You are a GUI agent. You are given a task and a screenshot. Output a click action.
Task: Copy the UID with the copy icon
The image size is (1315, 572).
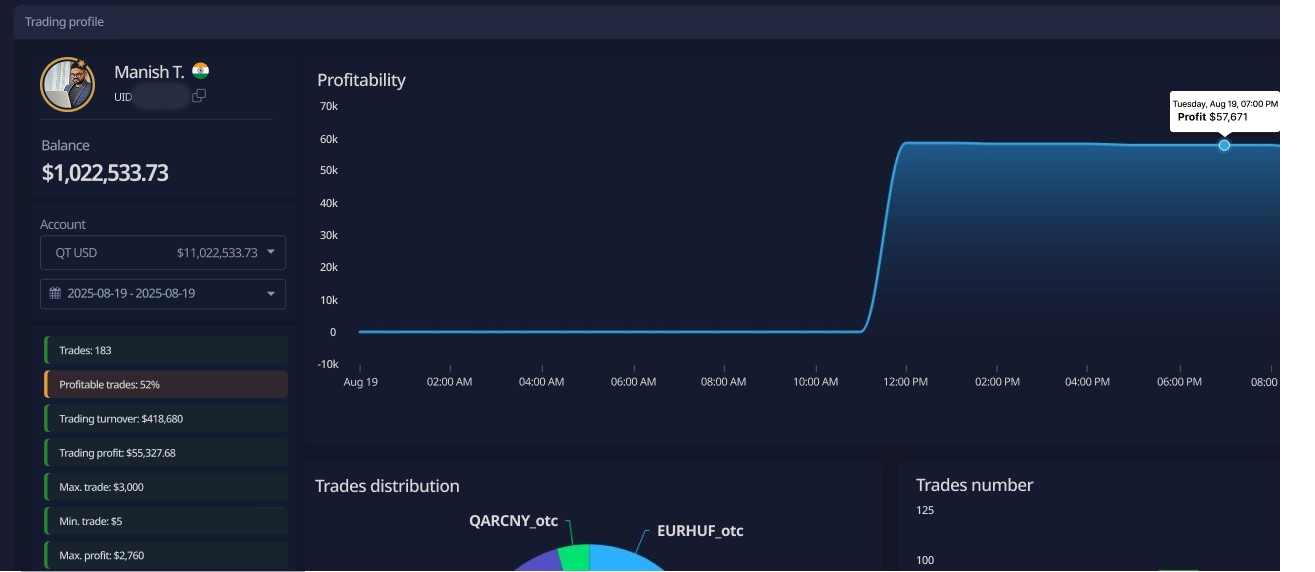point(199,96)
